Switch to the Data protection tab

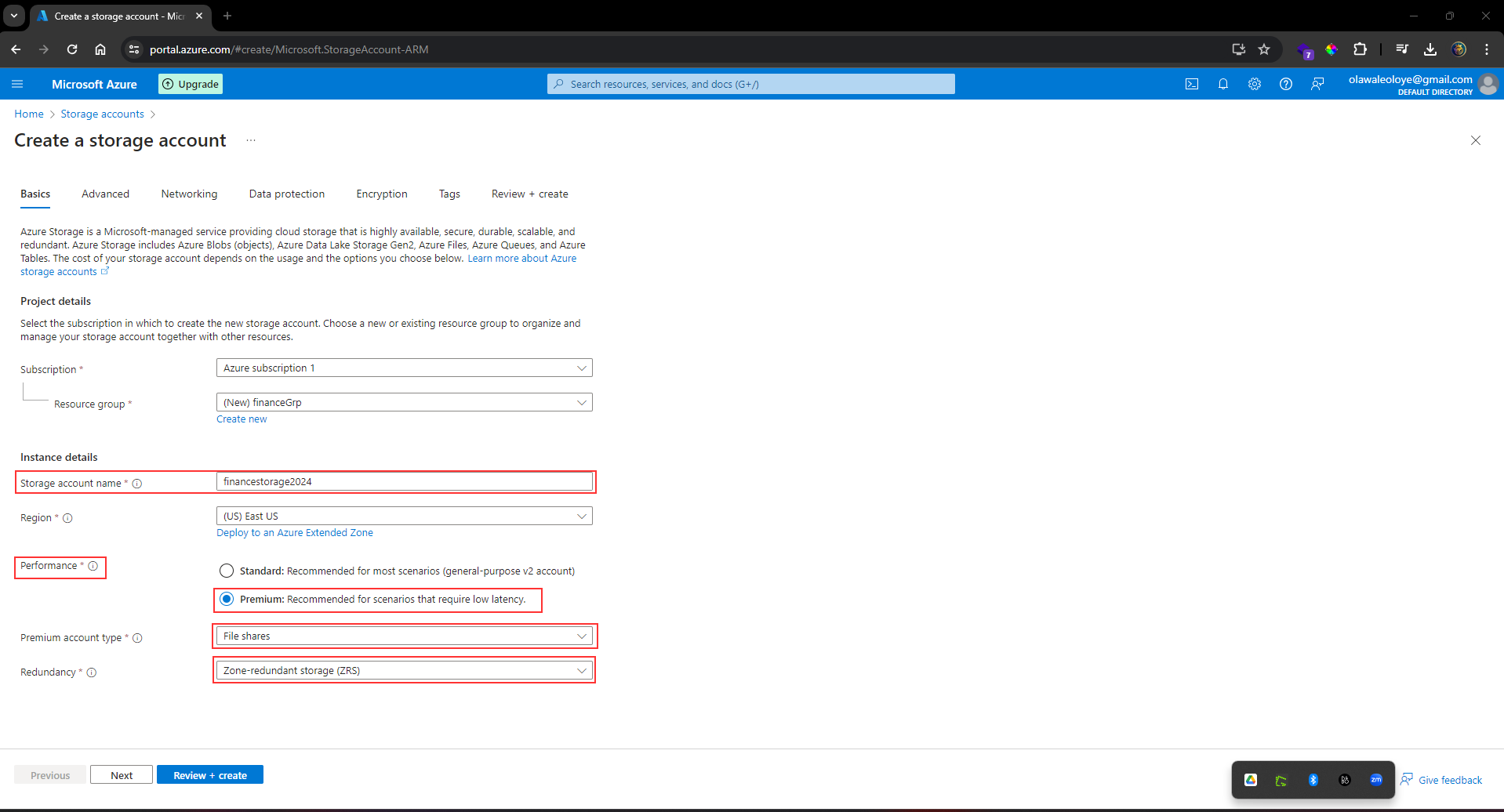pos(287,194)
